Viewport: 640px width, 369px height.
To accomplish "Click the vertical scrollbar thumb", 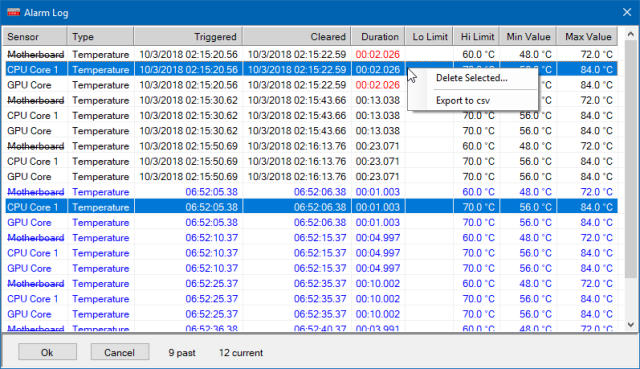I will 631,160.
